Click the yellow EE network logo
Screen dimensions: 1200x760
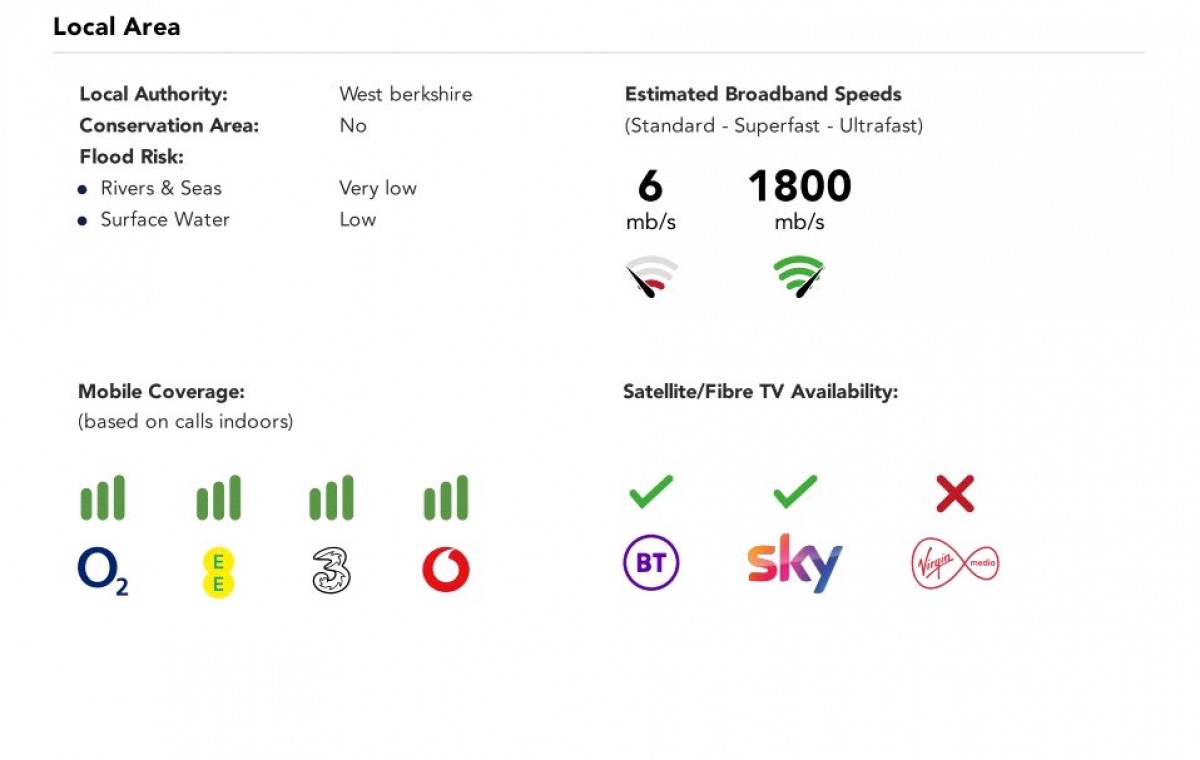[218, 571]
